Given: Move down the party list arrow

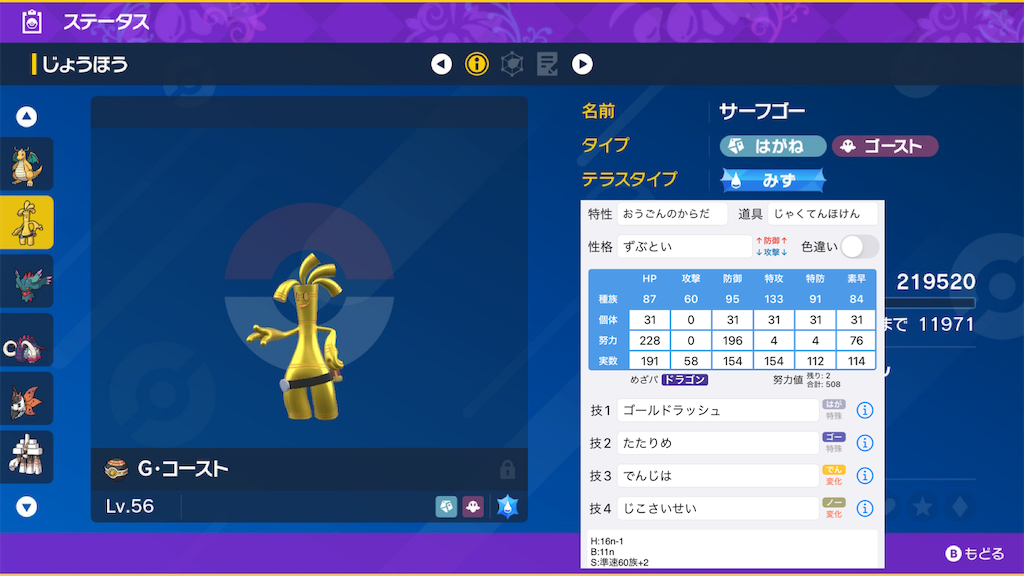Looking at the screenshot, I should (x=26, y=507).
